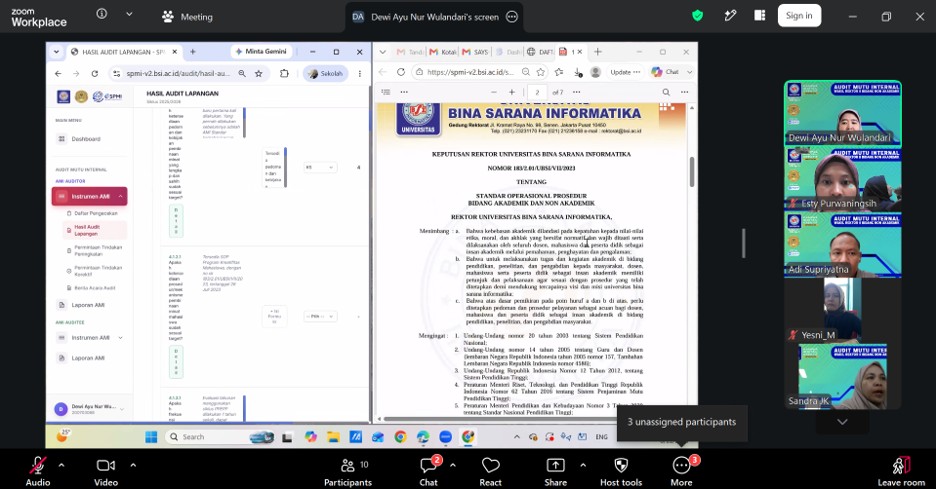Expand Instrumen AMI under AMI Auditee
Viewport: 936px width, 489px height.
coord(90,338)
